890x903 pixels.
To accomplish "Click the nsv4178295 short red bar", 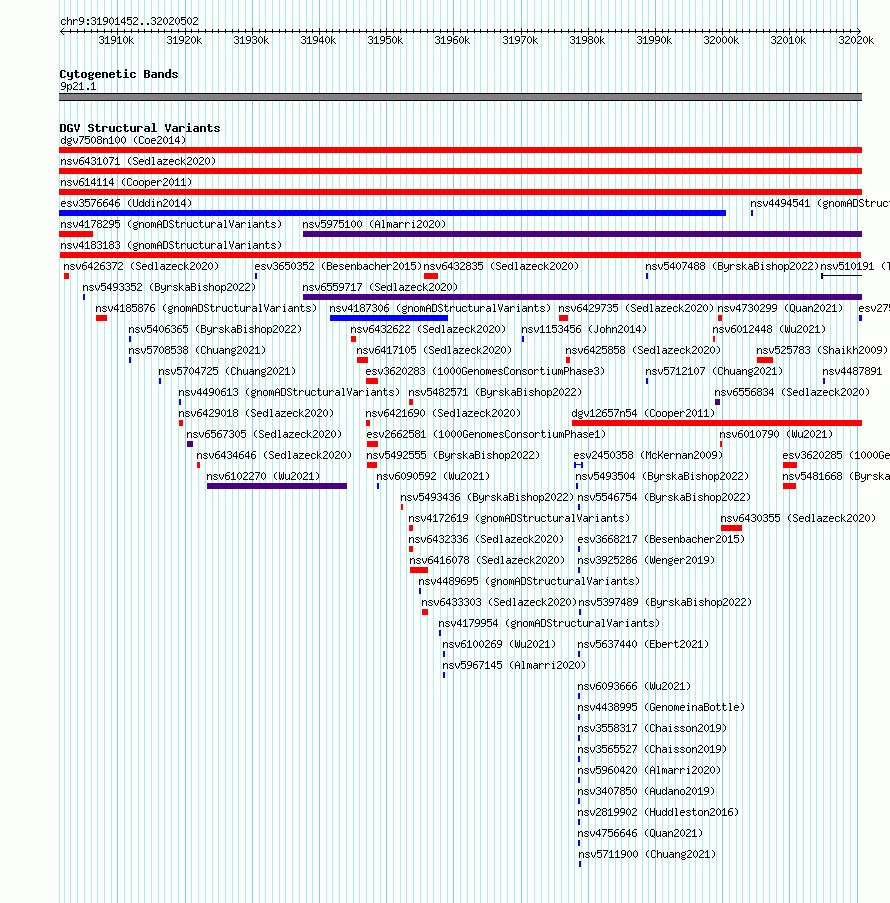I will tap(76, 234).
